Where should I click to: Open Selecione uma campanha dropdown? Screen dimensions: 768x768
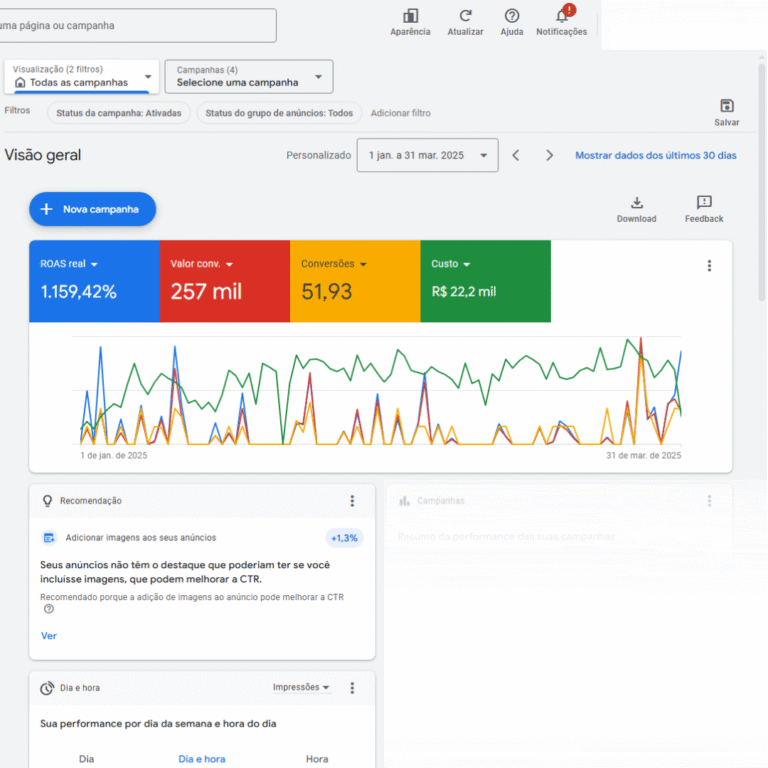point(249,76)
